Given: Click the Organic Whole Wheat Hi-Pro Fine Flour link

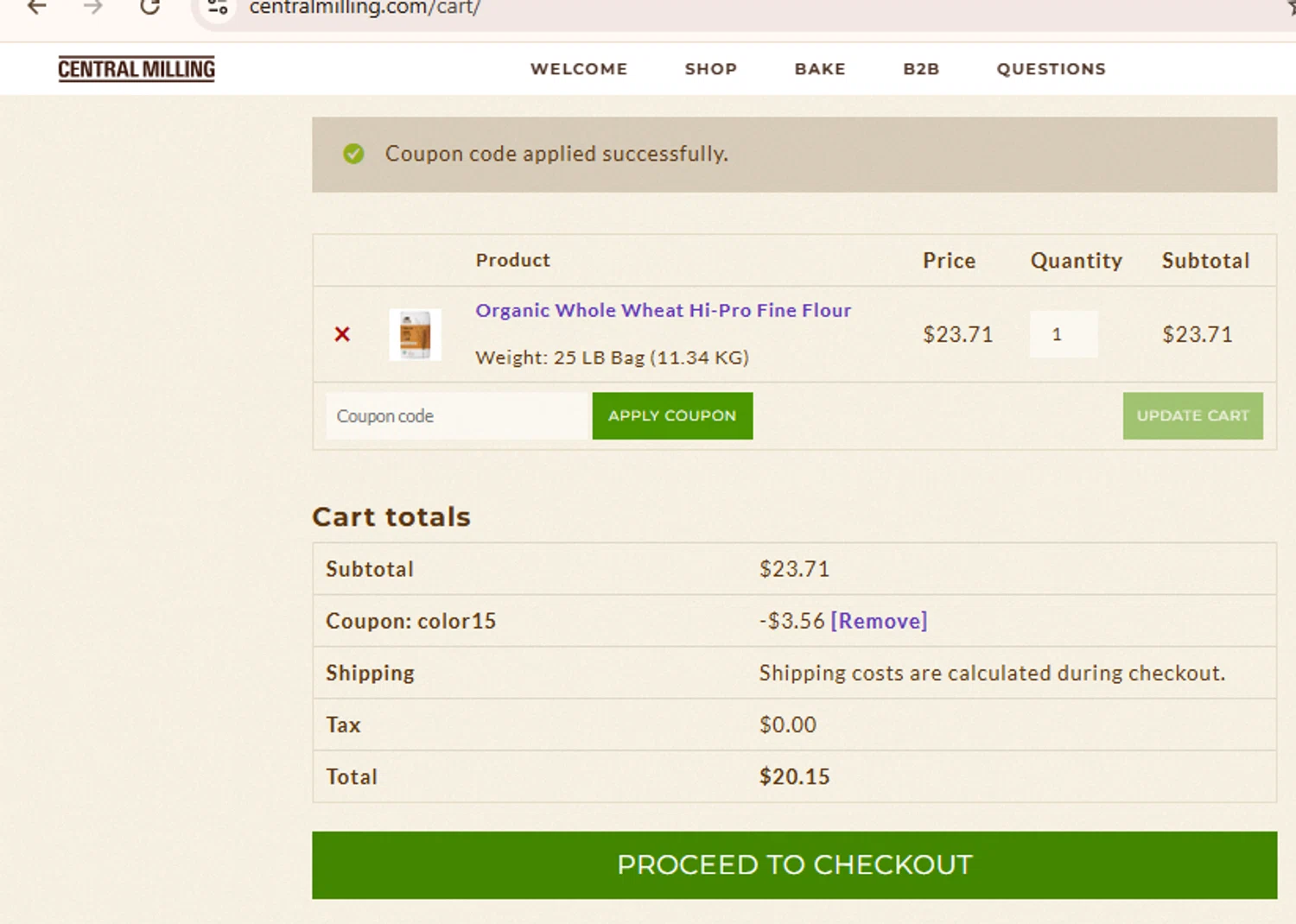Looking at the screenshot, I should click(x=664, y=310).
